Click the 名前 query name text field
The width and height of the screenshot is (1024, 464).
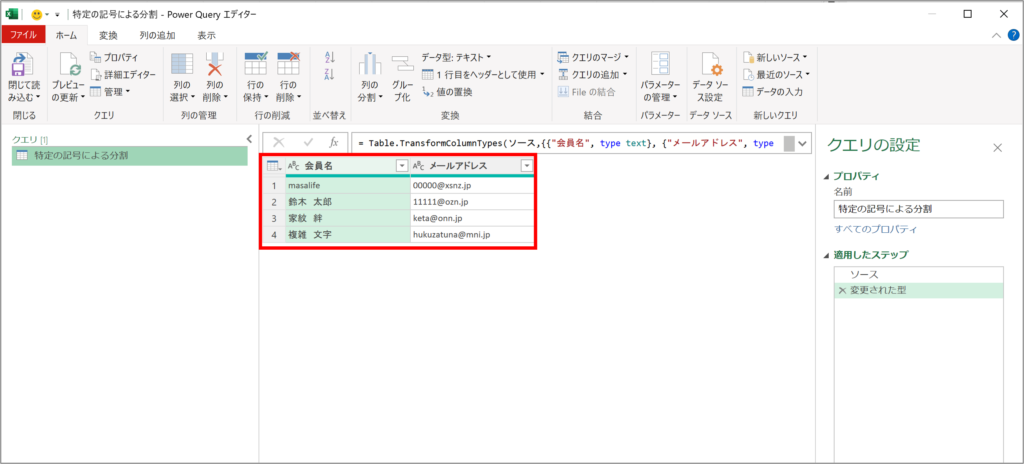917,210
